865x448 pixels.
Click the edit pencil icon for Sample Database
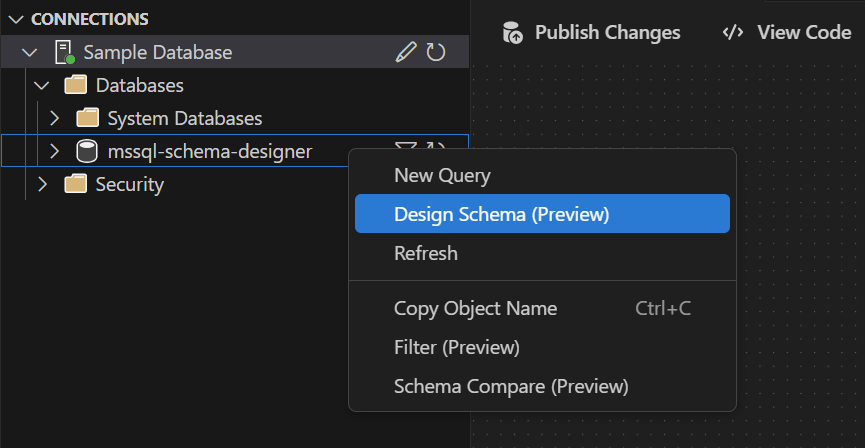point(405,52)
